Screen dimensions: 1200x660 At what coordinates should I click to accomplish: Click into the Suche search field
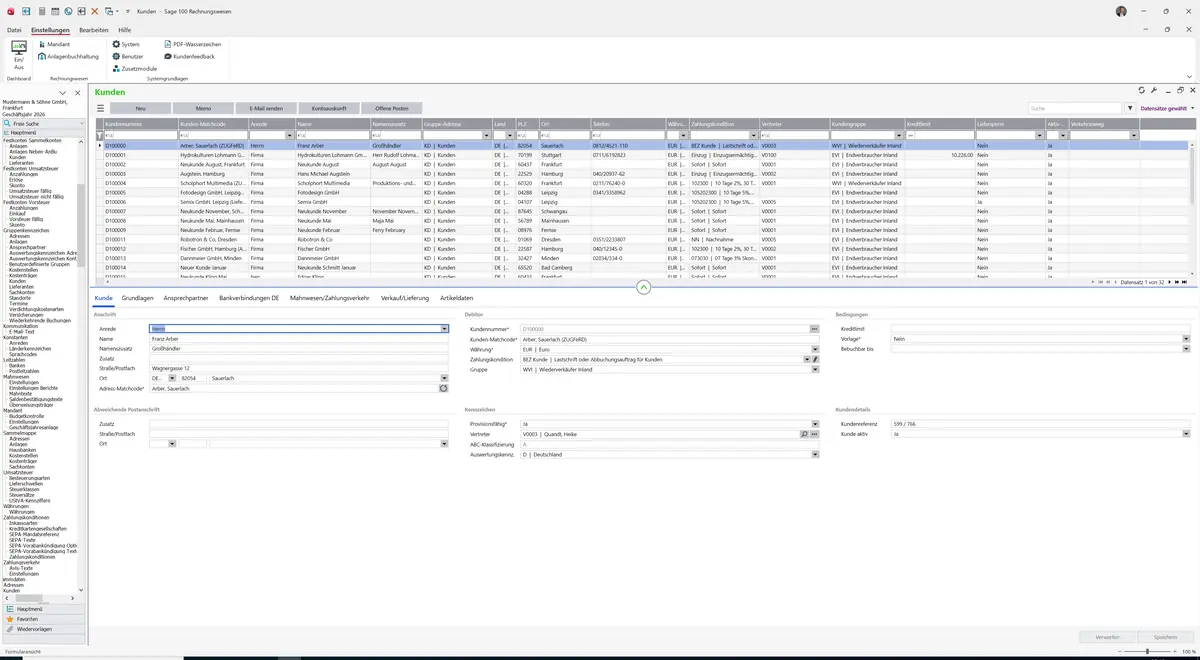[1075, 108]
